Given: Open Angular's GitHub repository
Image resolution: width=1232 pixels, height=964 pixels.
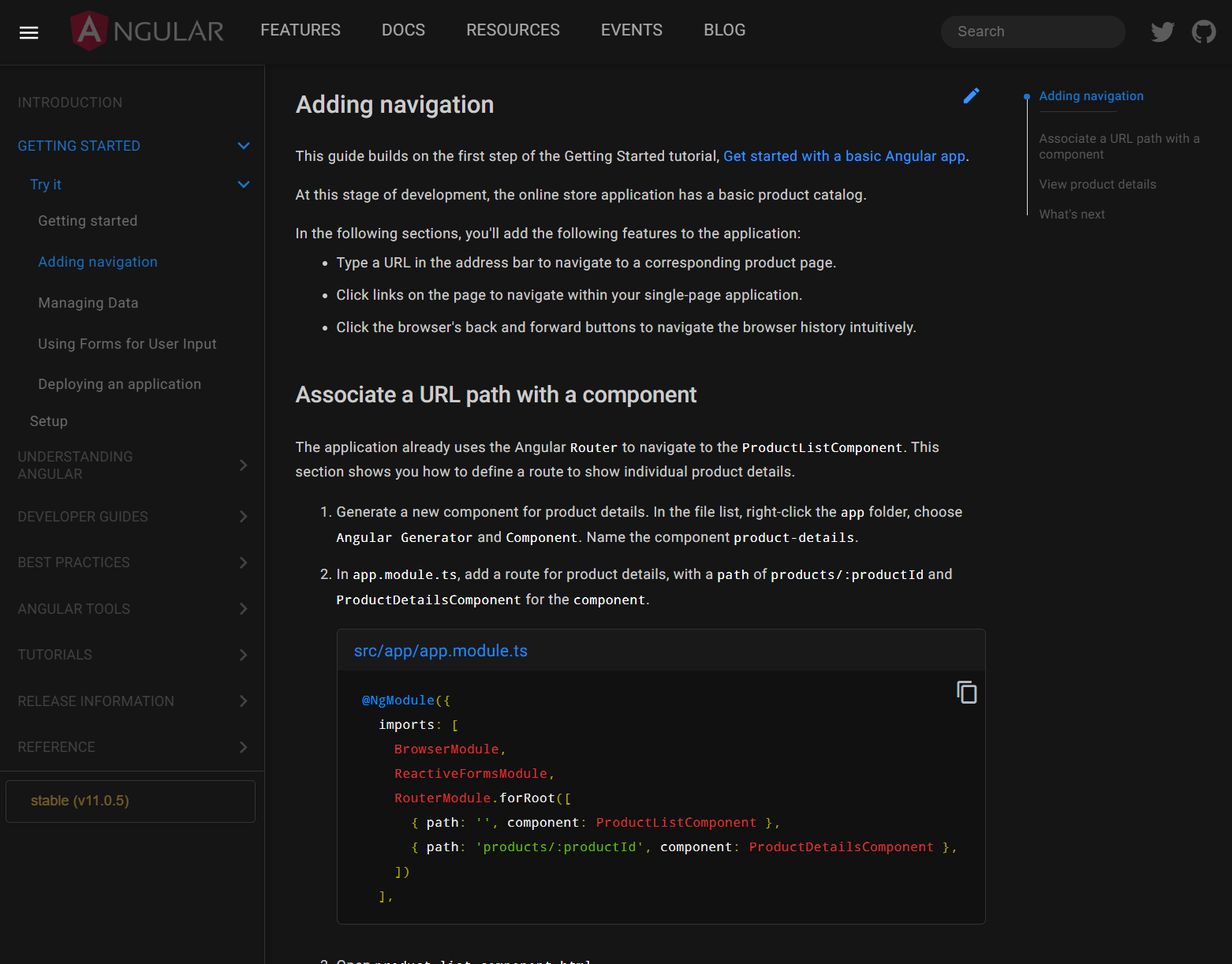Looking at the screenshot, I should point(1204,32).
